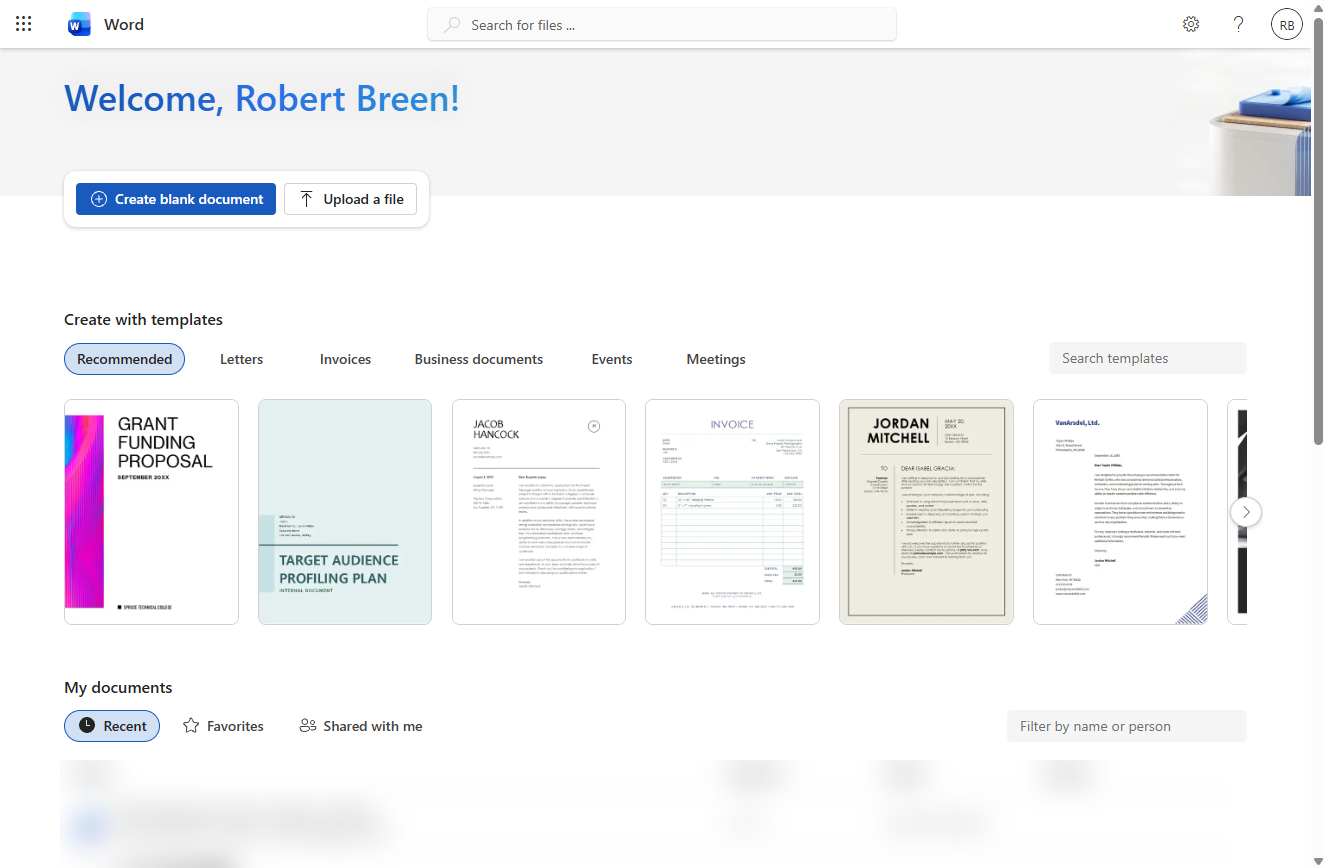Image resolution: width=1325 pixels, height=868 pixels.
Task: Open the RB account avatar
Action: pyautogui.click(x=1287, y=25)
